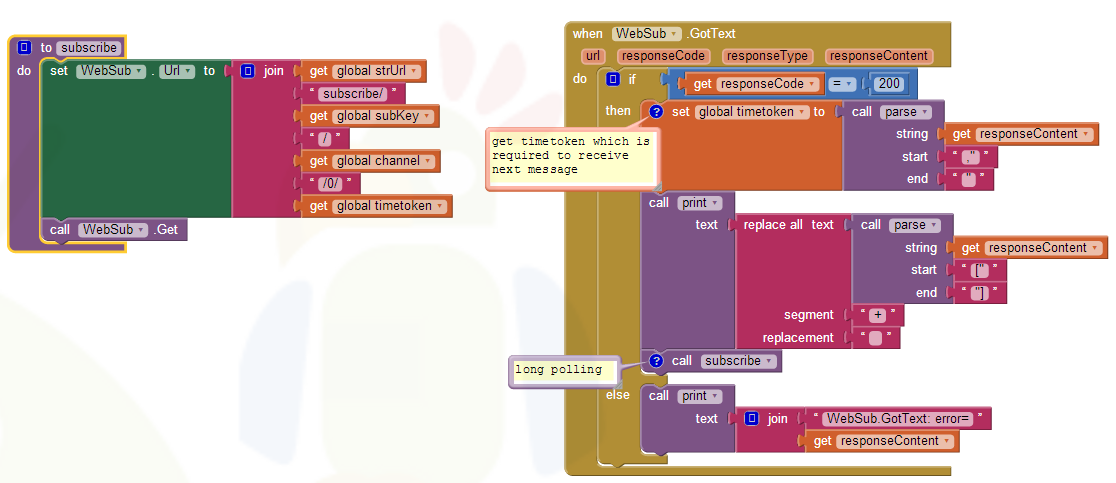Screen dimensions: 1116x483
Task: Click the procedure name field 'subscribe'
Action: (x=89, y=47)
